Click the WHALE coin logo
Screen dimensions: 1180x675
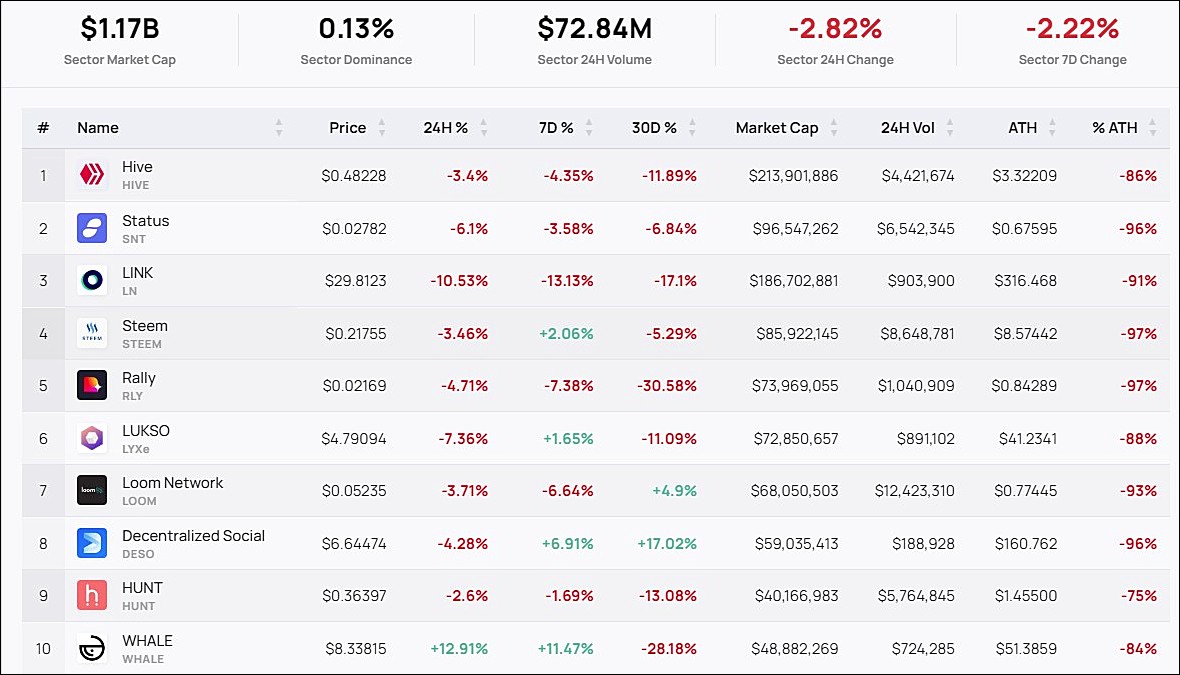point(92,648)
